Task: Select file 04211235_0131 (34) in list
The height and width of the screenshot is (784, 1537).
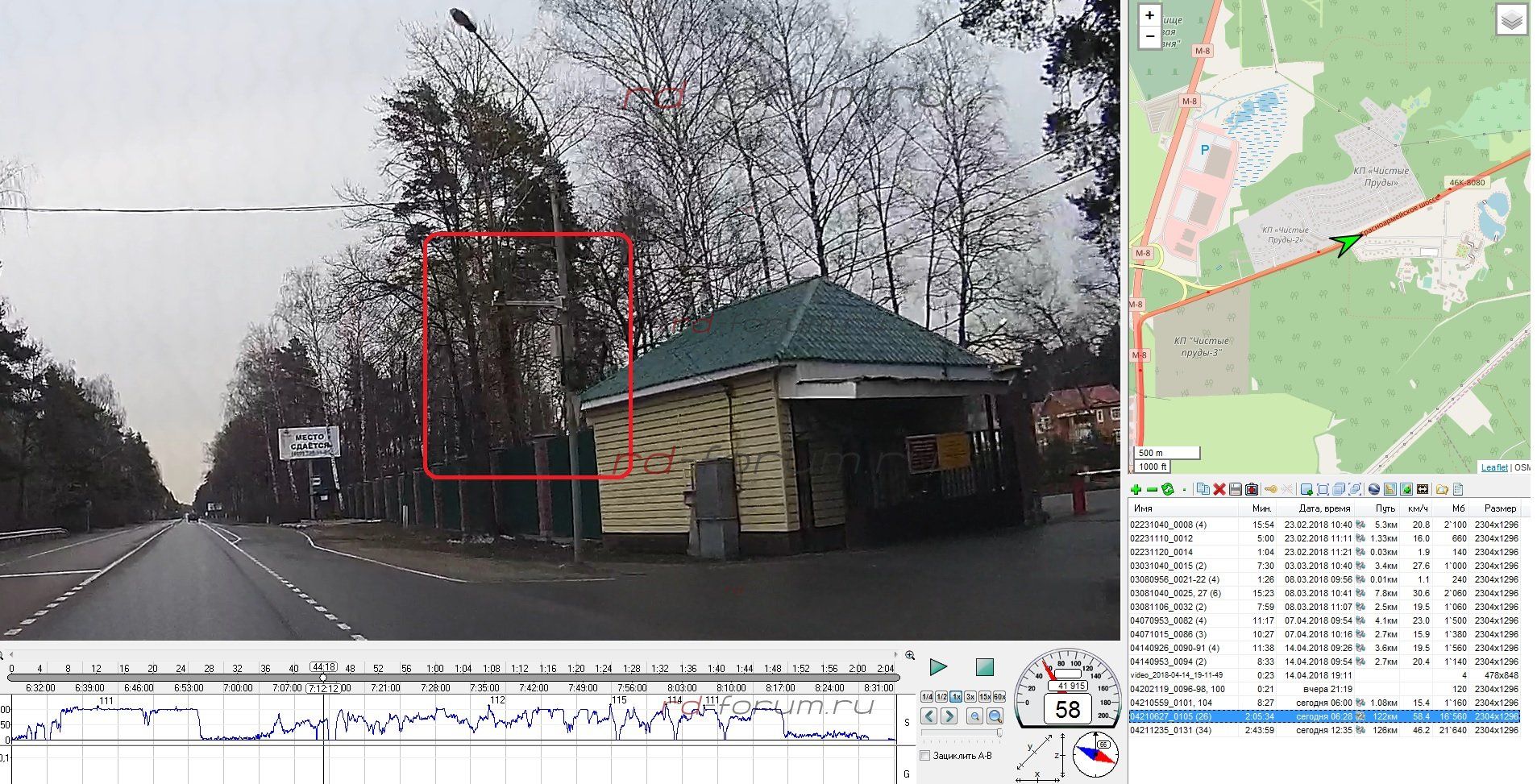Action: click(1170, 731)
